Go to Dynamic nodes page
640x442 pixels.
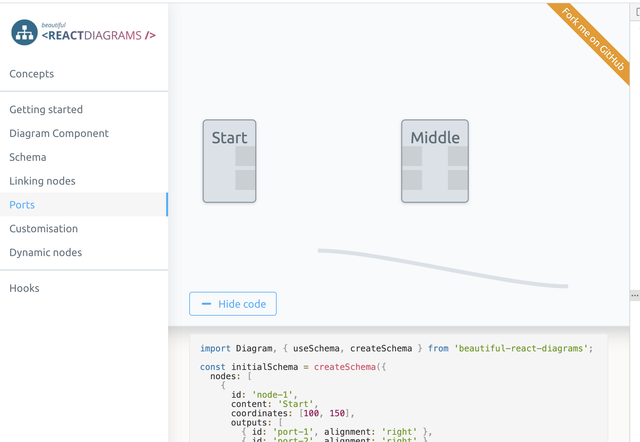pyautogui.click(x=46, y=252)
